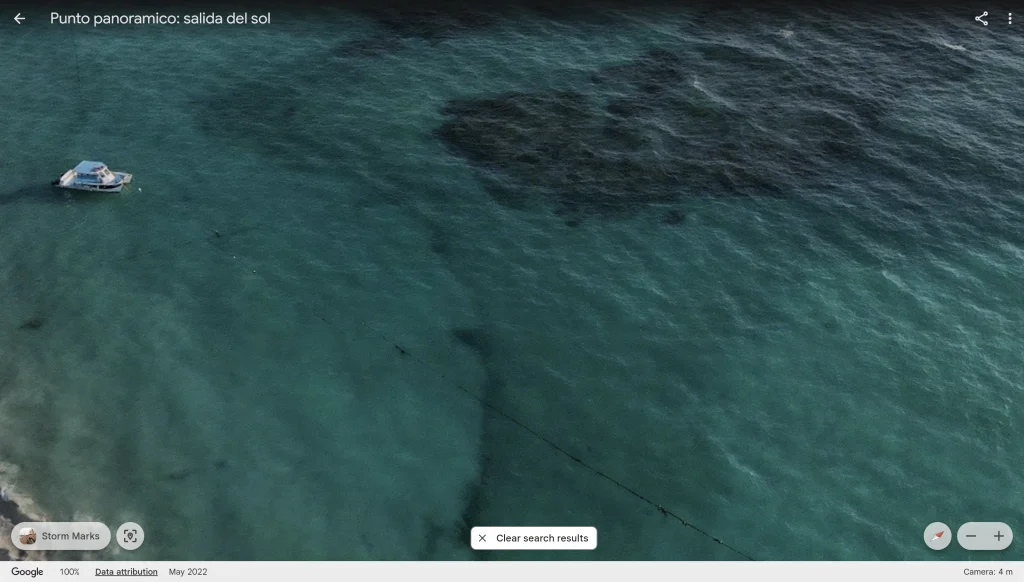
Task: Click the Storm Marks thumbnail image
Action: 28,536
